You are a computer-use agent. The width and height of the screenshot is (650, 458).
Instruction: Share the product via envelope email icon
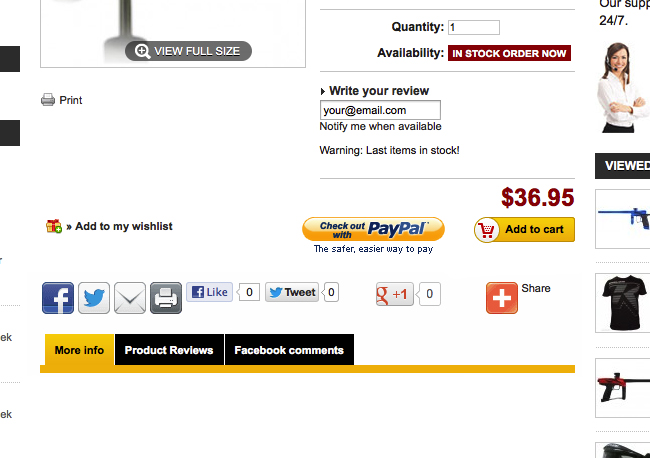[x=130, y=298]
